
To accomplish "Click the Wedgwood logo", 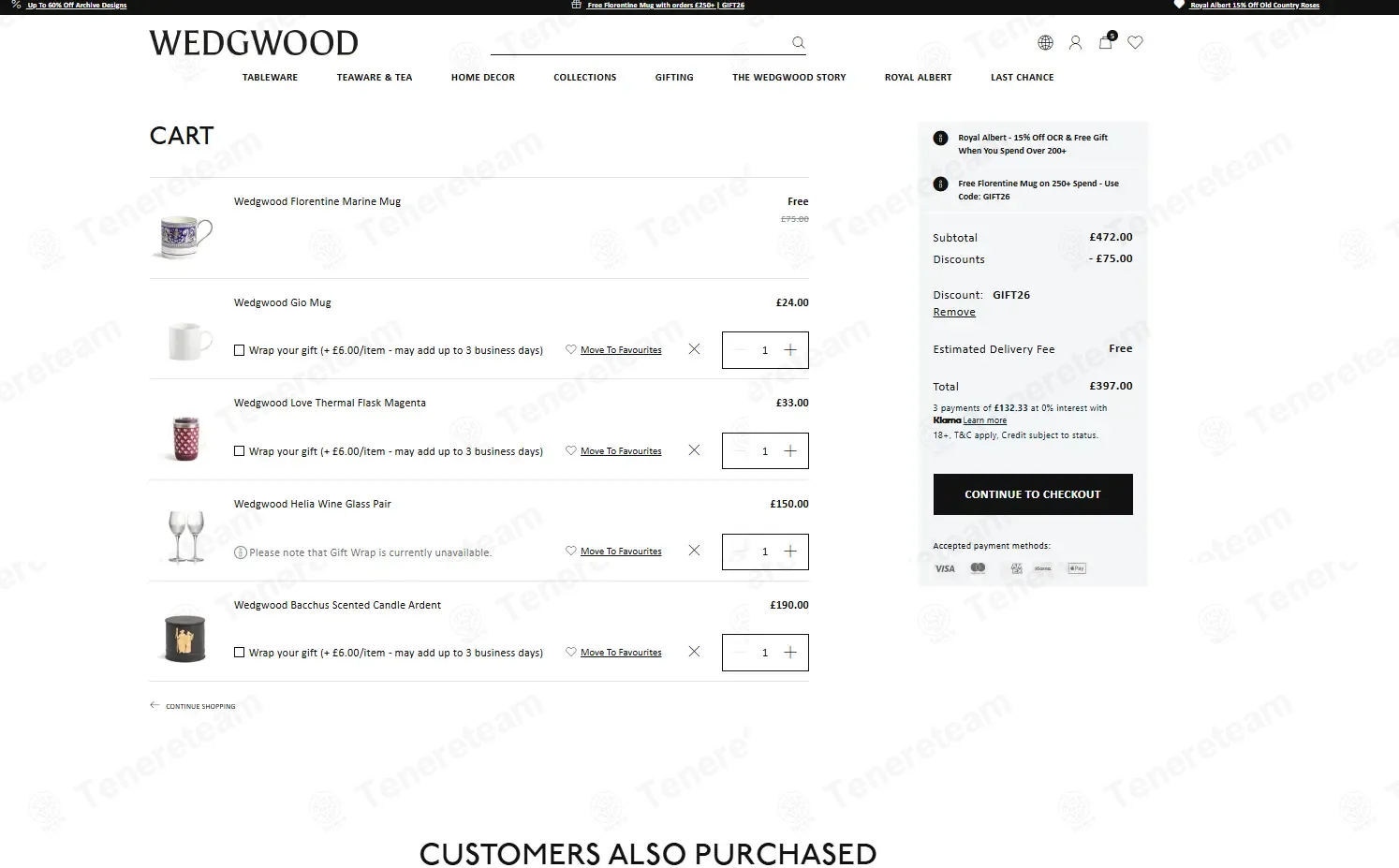I will tap(254, 43).
